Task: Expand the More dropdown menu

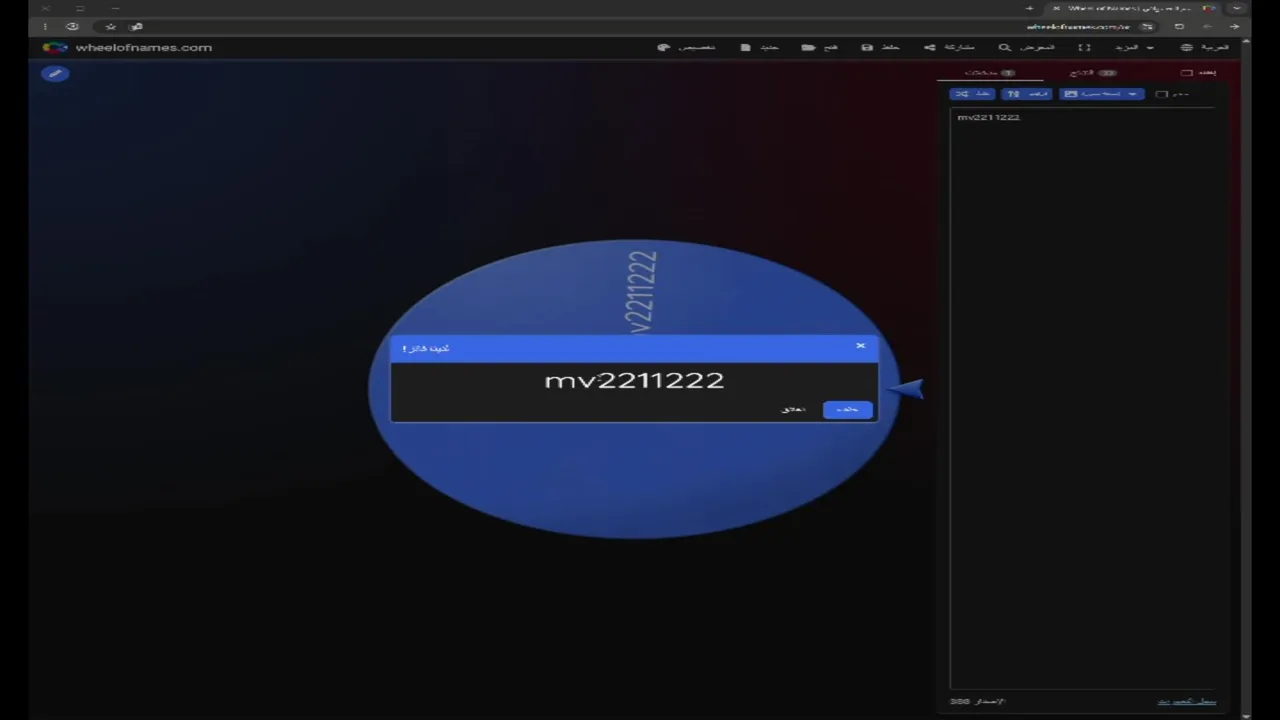Action: pos(1134,47)
